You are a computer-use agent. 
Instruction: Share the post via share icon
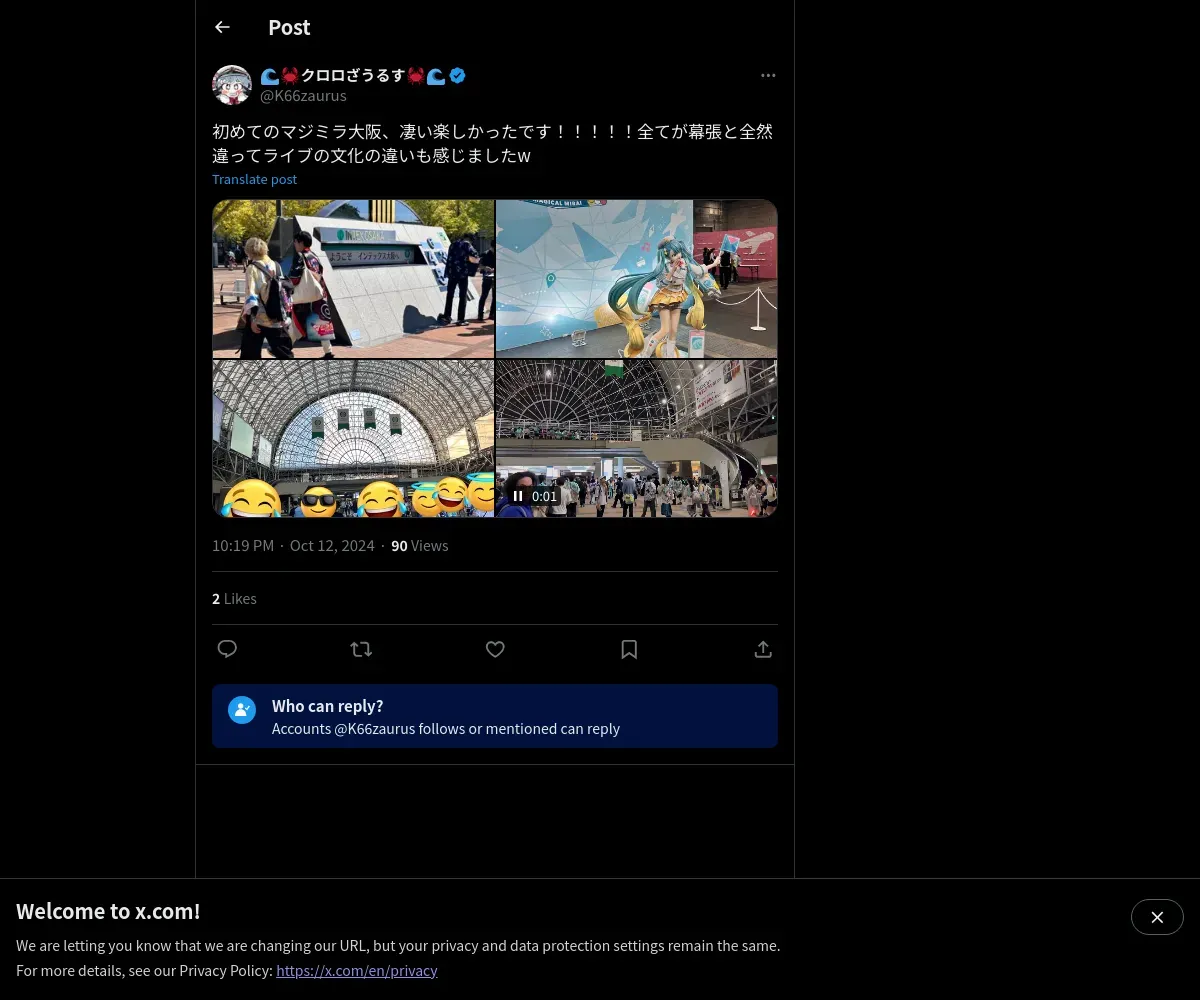point(763,649)
